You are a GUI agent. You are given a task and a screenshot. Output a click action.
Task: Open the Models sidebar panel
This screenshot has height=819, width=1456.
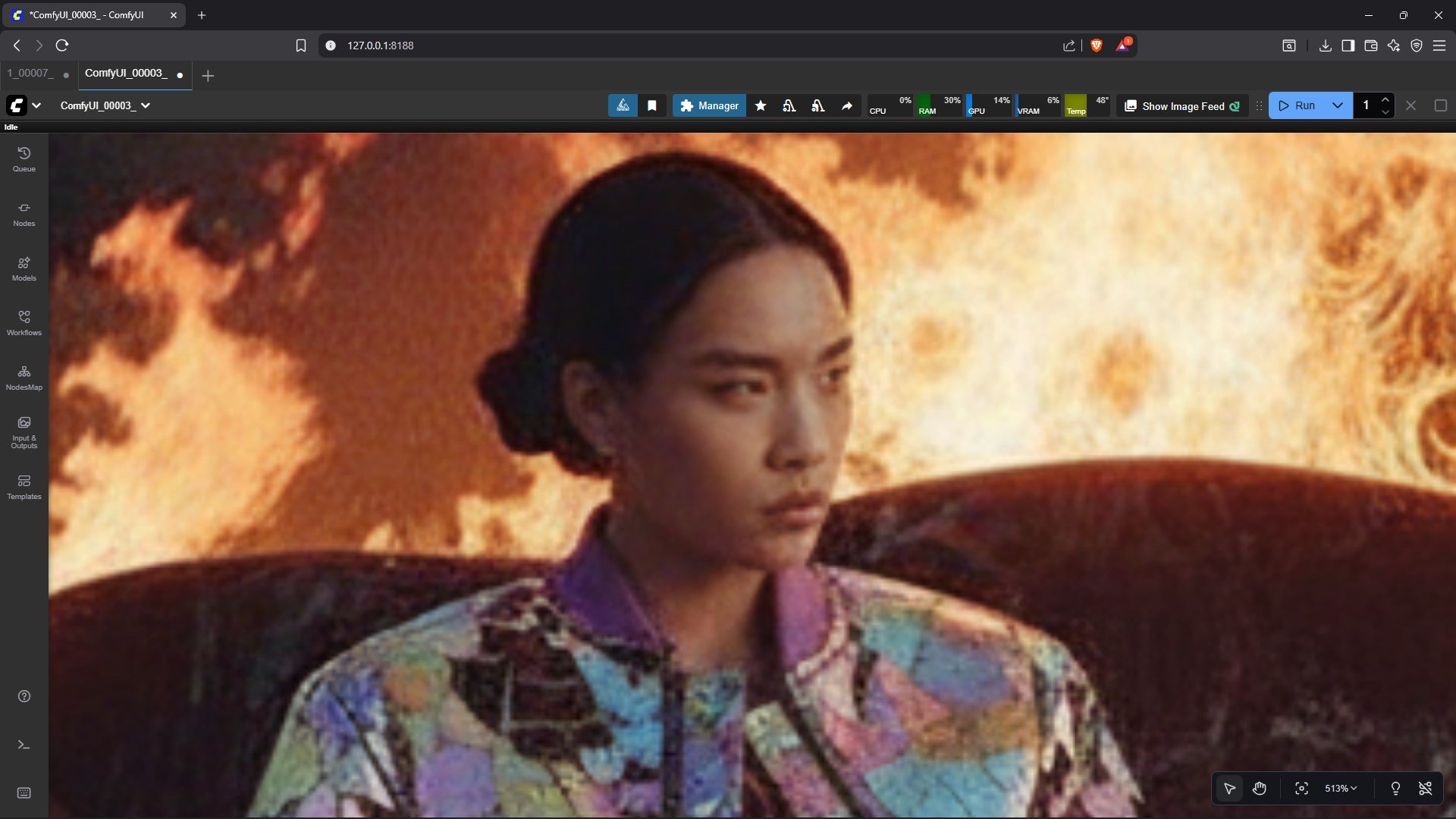(x=24, y=268)
